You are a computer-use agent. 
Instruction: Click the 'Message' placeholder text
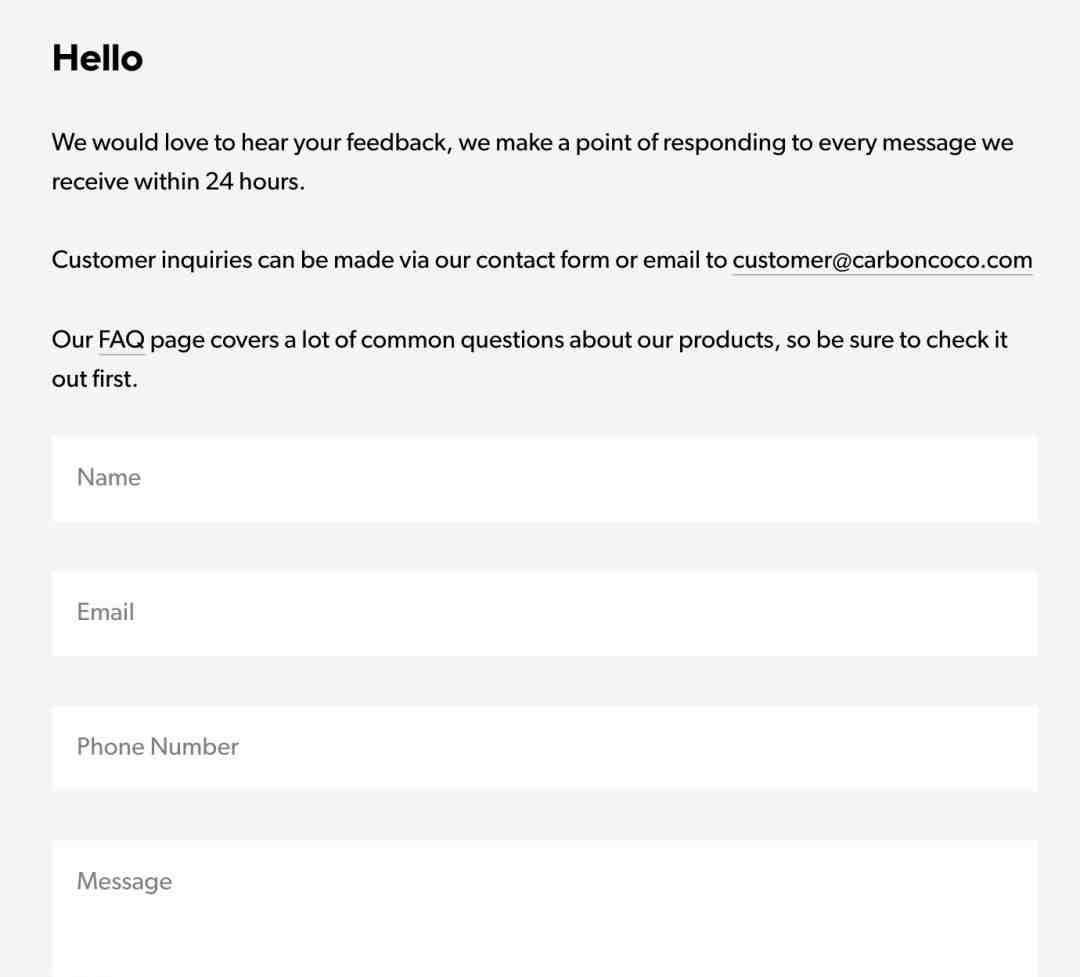click(x=125, y=882)
